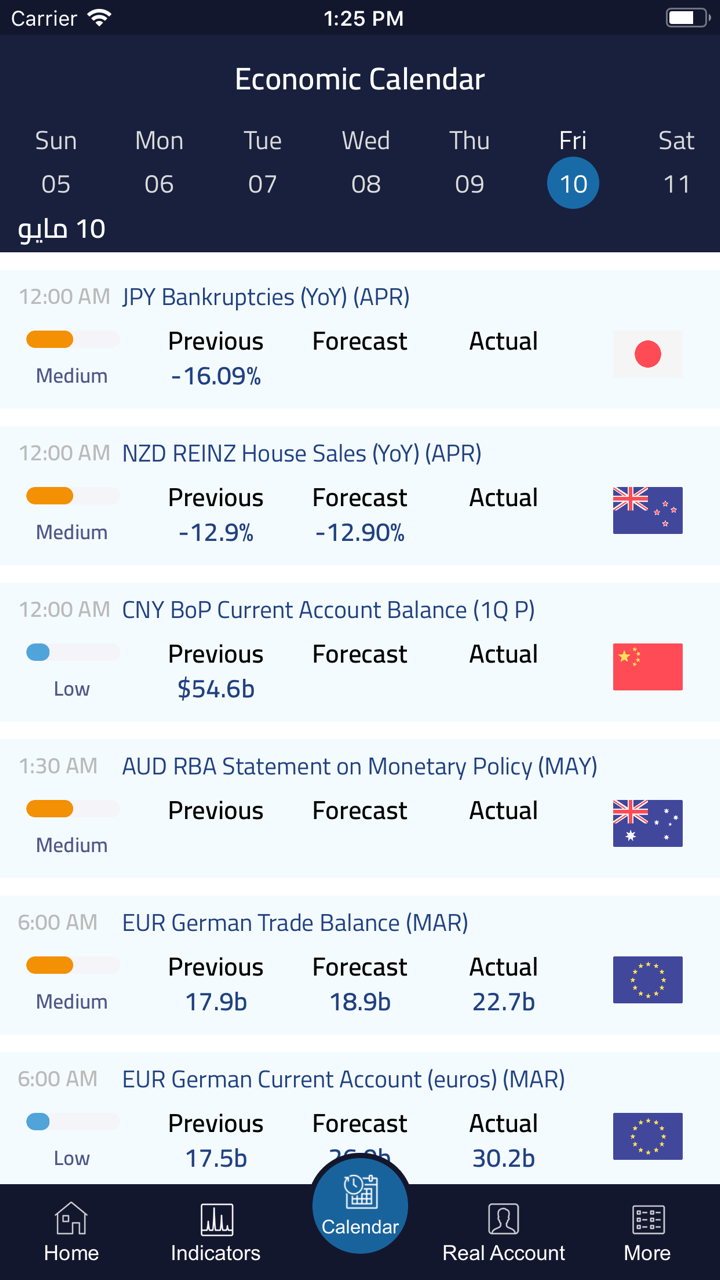The width and height of the screenshot is (720, 1280).
Task: Open EUR German Trade Balance (MAR) event
Action: 295,923
